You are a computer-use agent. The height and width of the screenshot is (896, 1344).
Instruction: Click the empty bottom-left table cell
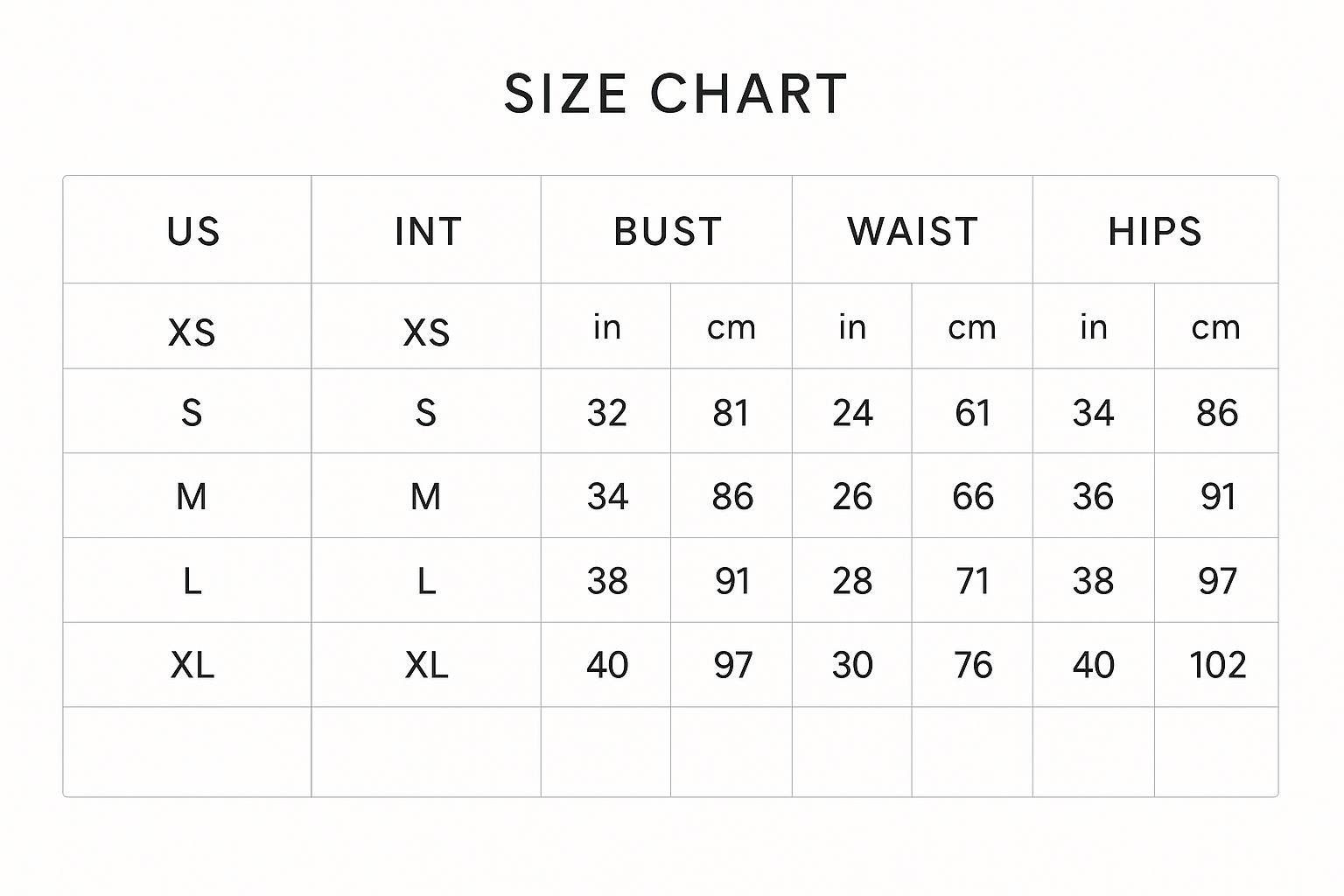pos(187,752)
